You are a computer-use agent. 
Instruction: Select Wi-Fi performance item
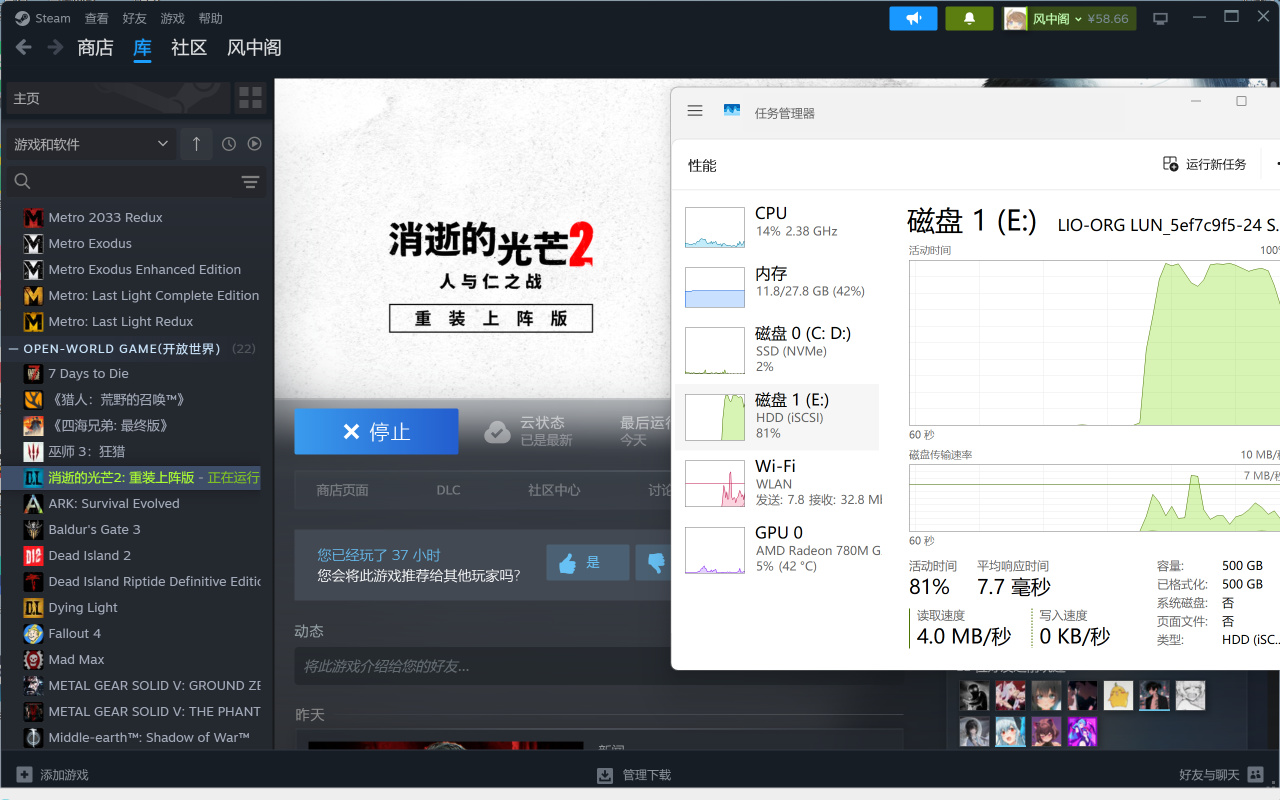(x=778, y=482)
